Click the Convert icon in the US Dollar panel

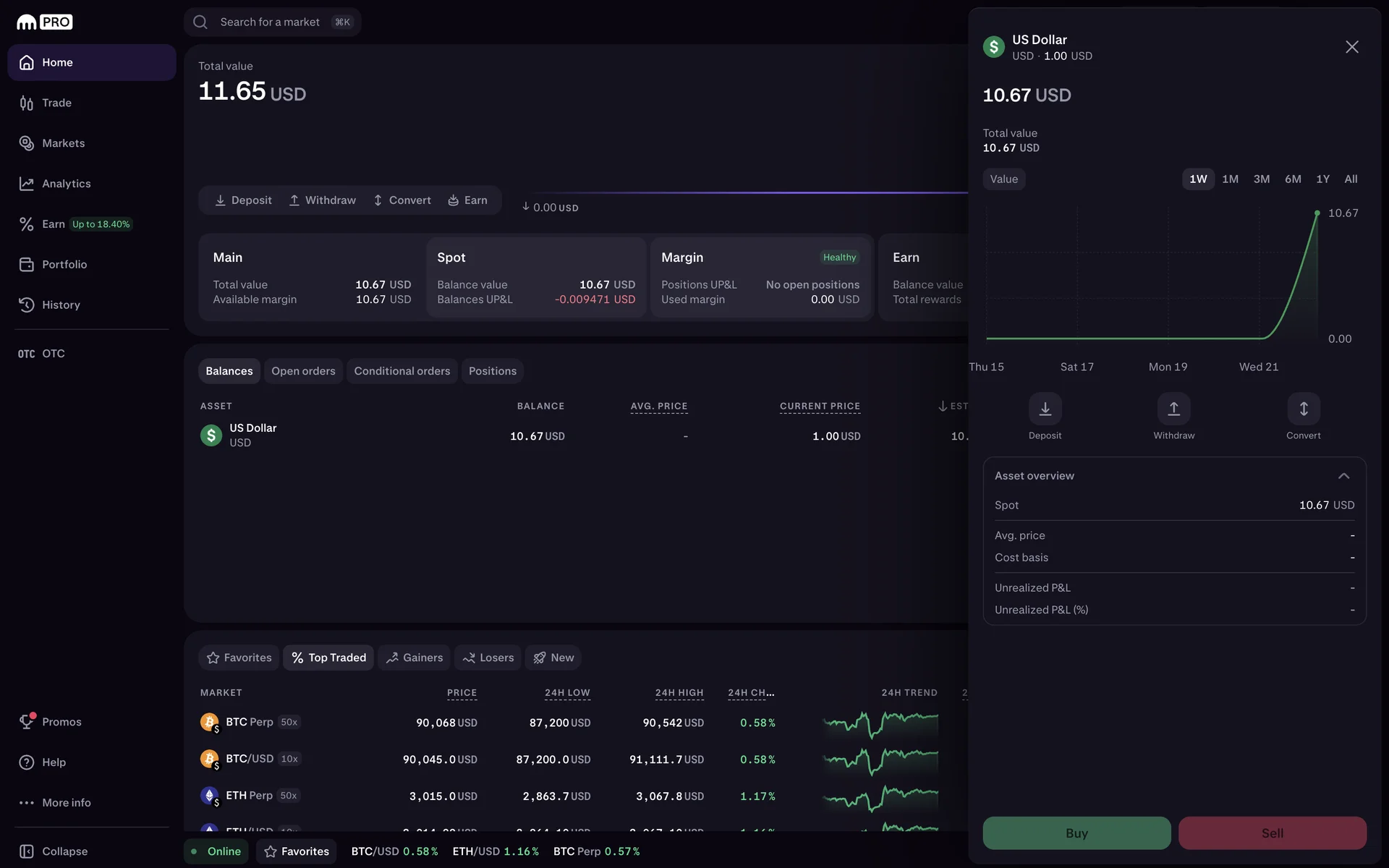tap(1303, 409)
